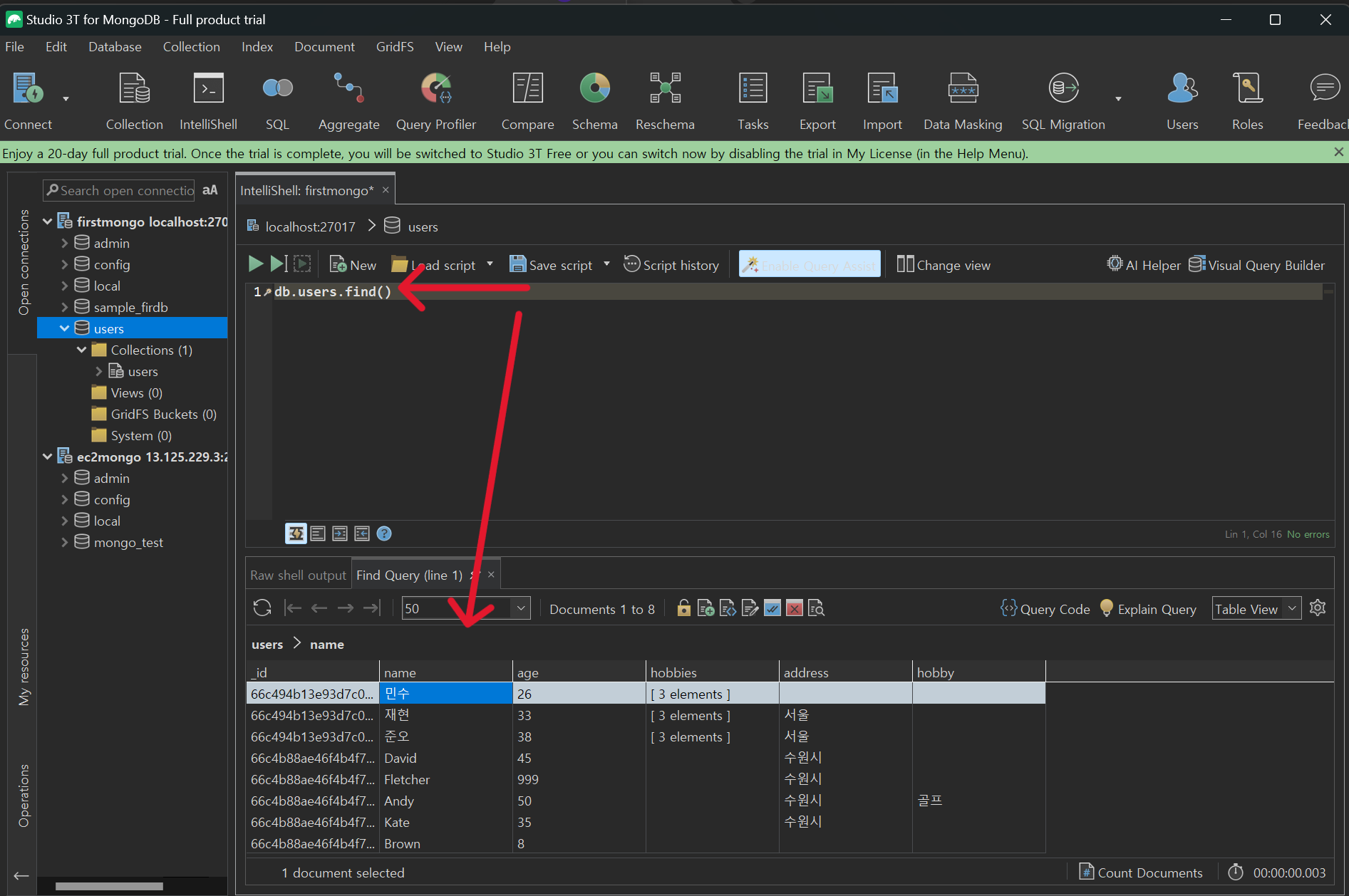Viewport: 1349px width, 896px height.
Task: Launch IntelliShell from the toolbar
Action: coord(208,101)
